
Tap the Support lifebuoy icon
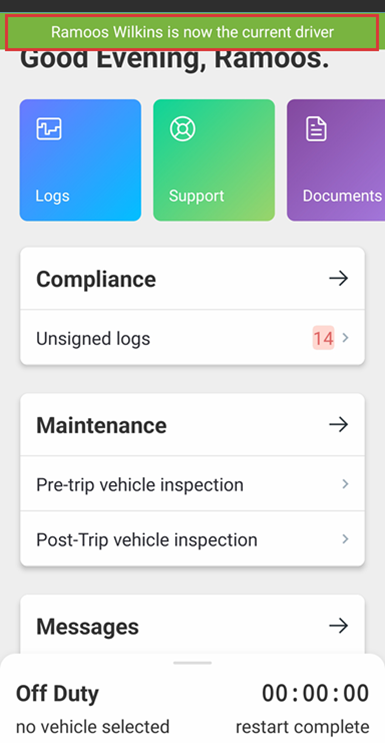183,128
